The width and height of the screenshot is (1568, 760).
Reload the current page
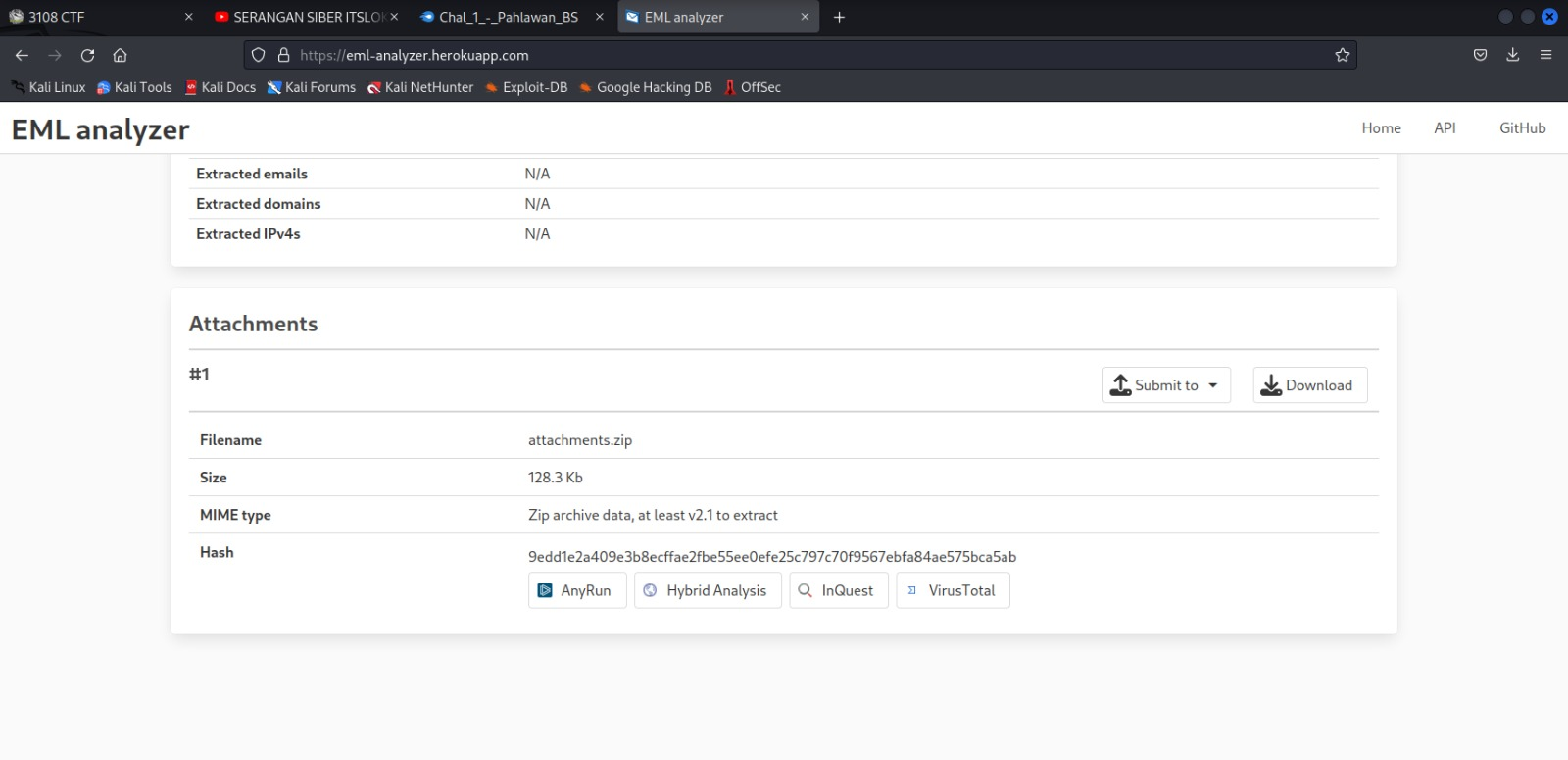click(x=88, y=55)
